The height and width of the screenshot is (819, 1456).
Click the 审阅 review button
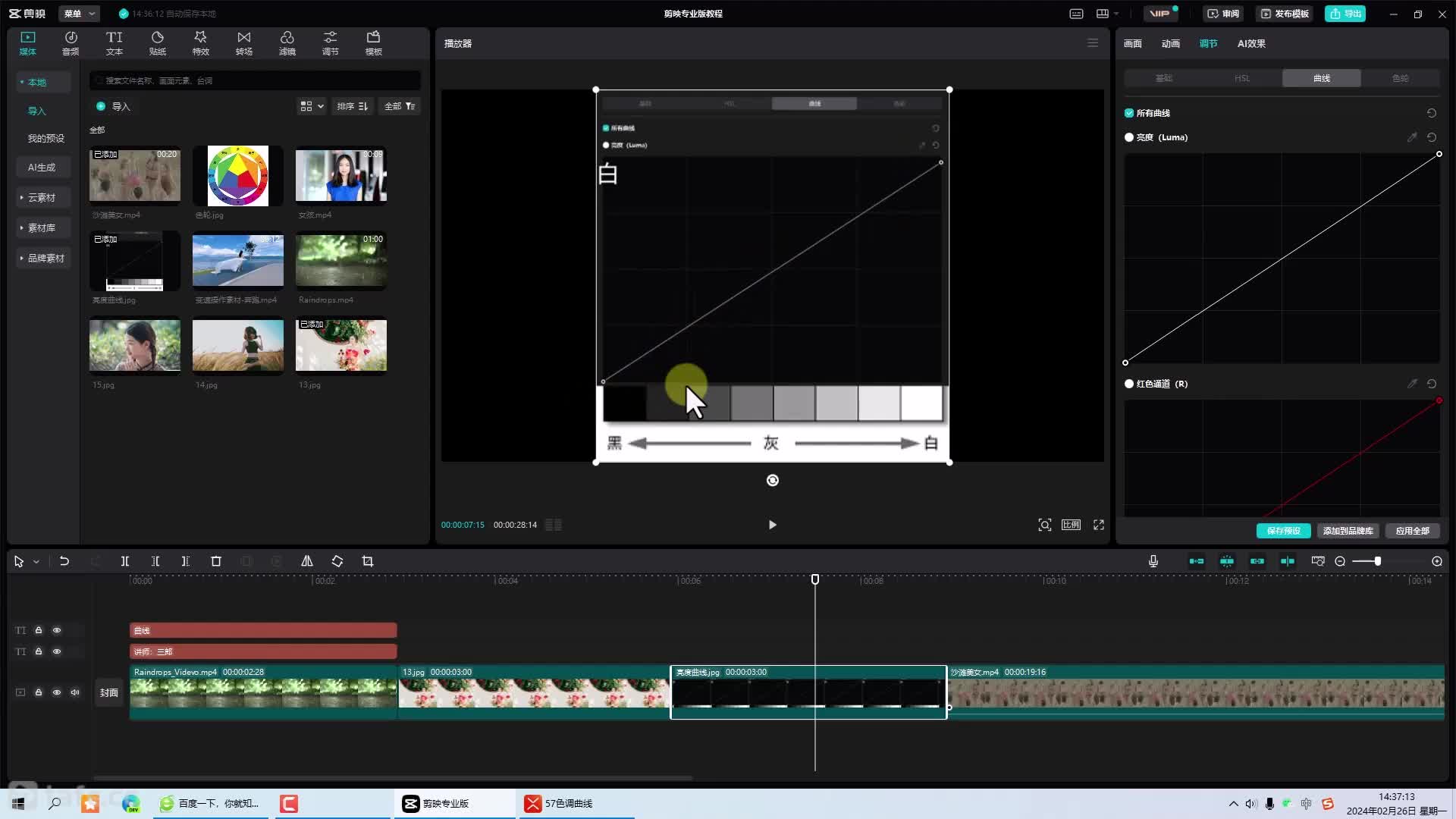pos(1223,14)
